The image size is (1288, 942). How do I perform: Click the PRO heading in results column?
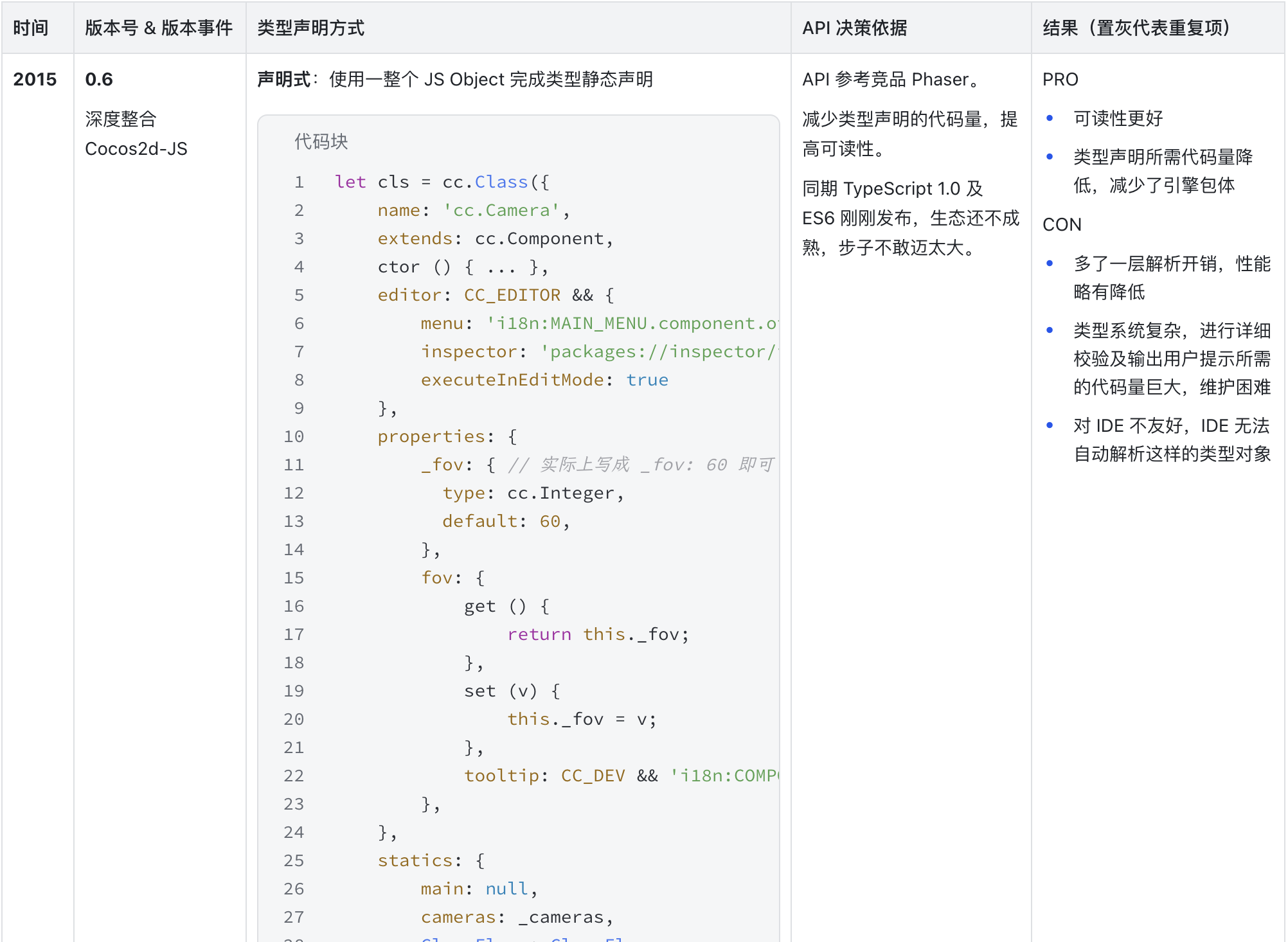(1060, 80)
